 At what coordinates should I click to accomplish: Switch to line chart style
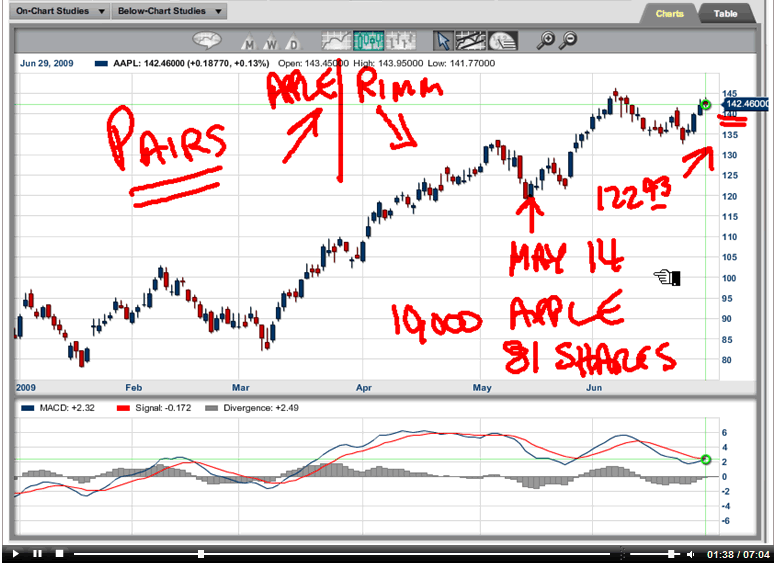coord(337,41)
